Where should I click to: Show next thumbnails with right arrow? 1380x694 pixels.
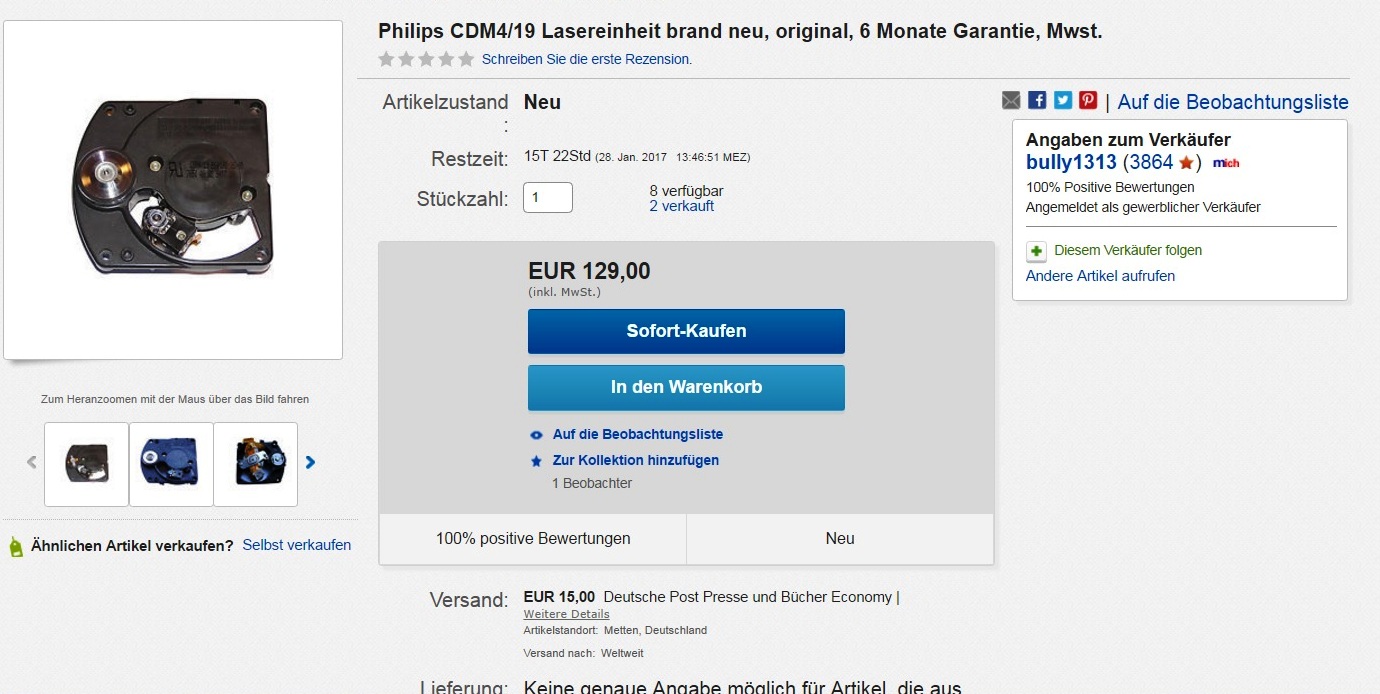310,462
